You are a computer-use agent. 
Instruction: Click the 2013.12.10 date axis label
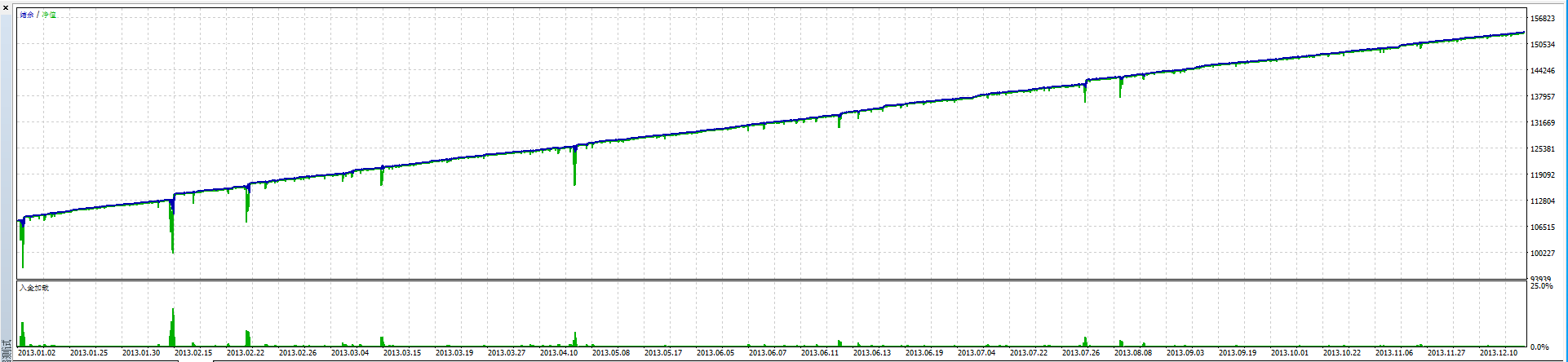[1499, 353]
